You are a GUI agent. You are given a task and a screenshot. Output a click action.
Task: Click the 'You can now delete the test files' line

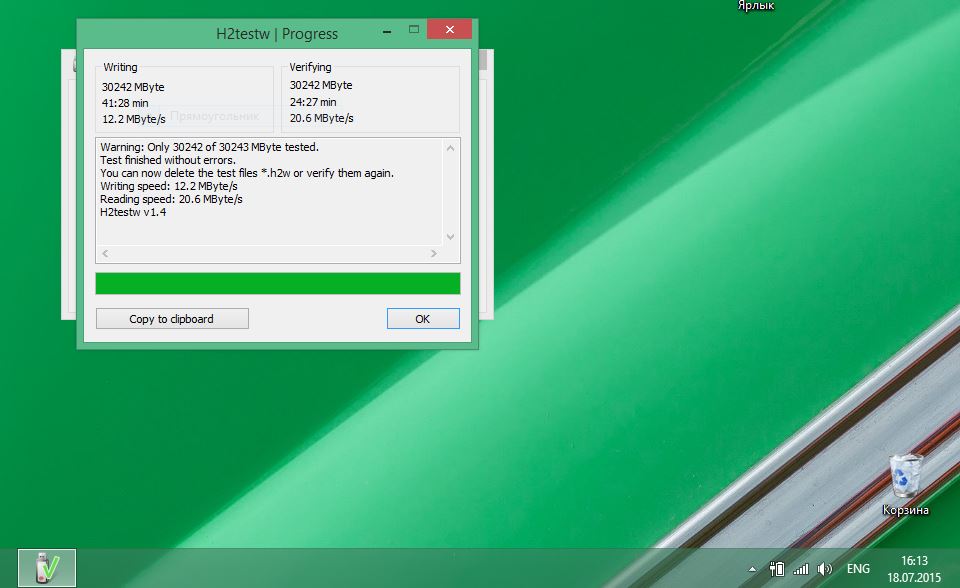click(x=247, y=173)
